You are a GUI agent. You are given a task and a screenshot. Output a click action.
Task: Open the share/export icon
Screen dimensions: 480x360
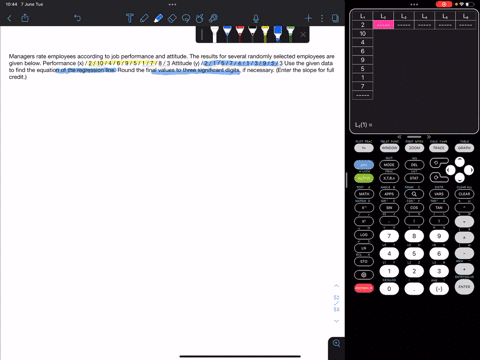[x=25, y=18]
